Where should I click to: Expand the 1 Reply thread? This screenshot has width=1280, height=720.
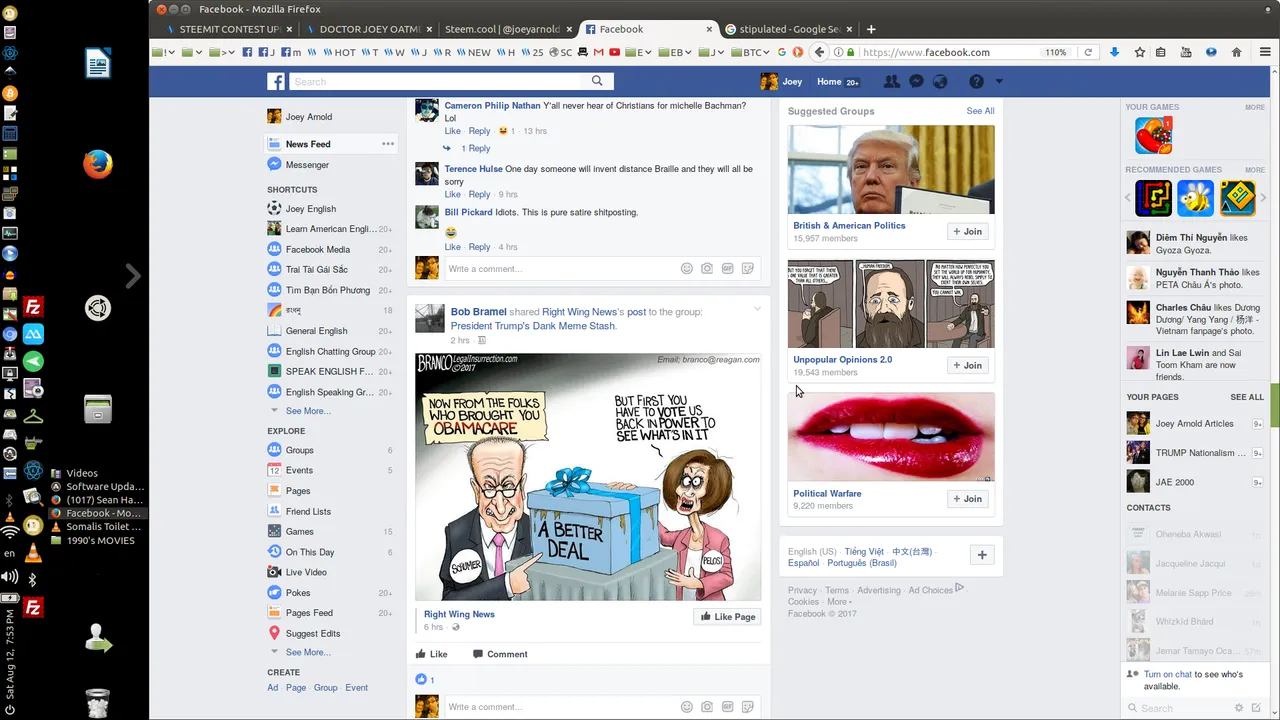pos(475,148)
